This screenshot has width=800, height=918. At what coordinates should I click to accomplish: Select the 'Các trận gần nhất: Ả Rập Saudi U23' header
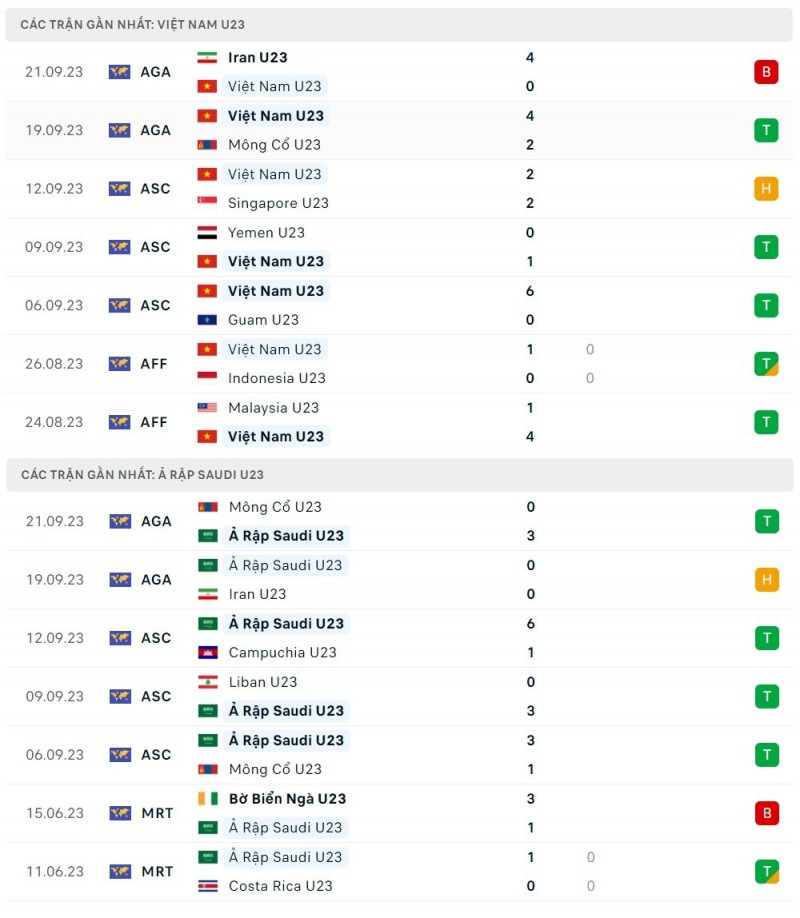click(x=142, y=474)
